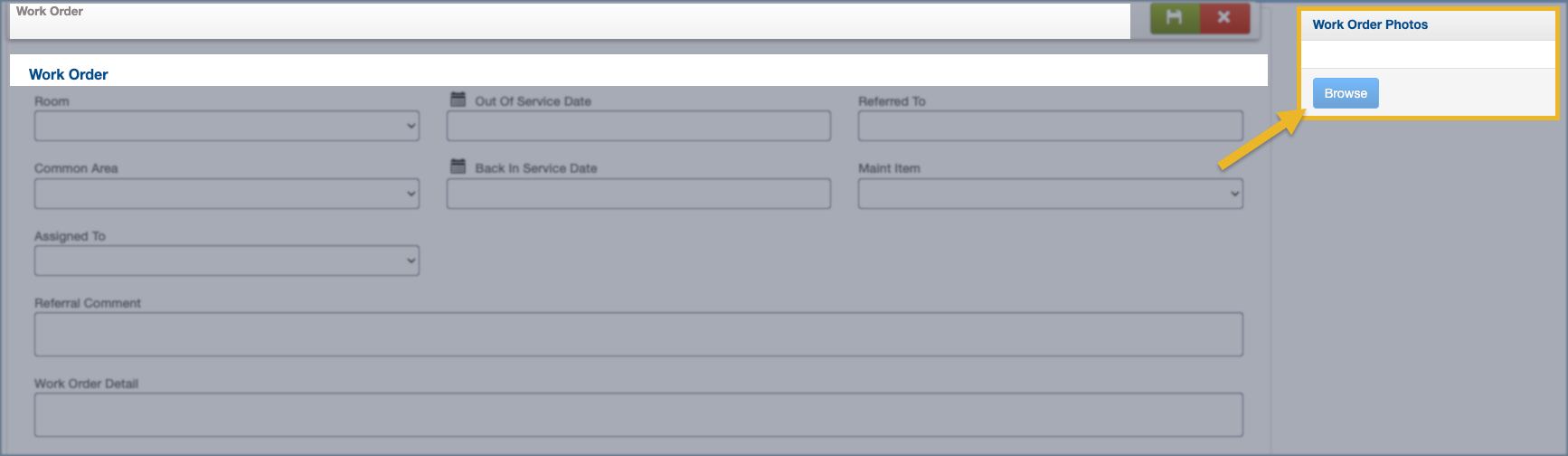
Task: Expand the Room dropdown
Action: point(226,126)
